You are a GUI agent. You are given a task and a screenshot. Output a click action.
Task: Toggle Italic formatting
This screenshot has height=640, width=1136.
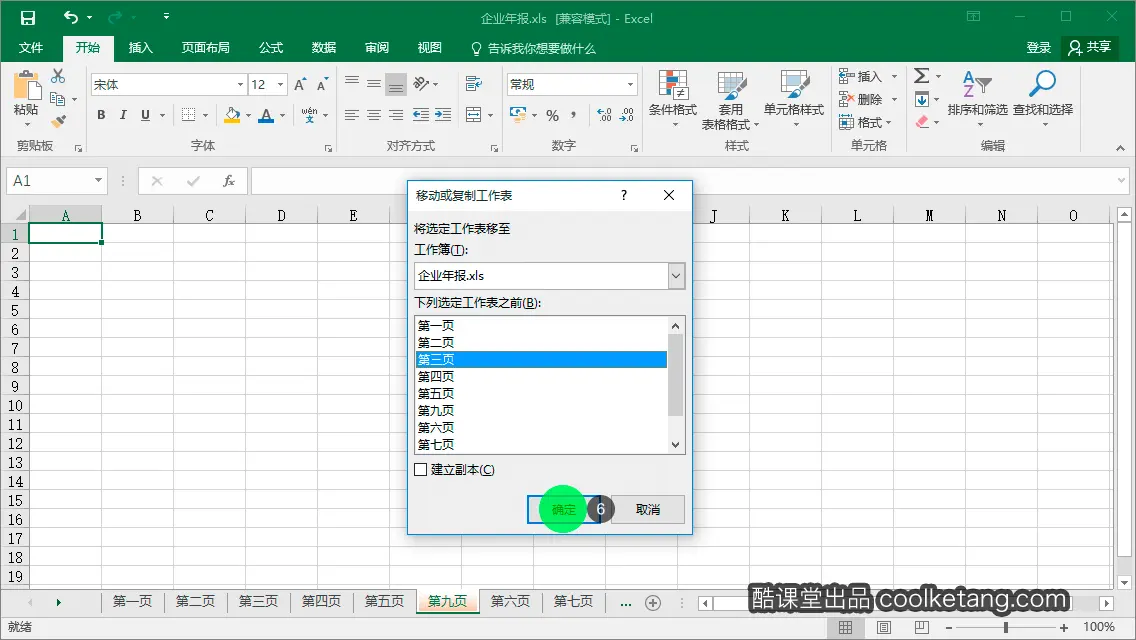123,115
